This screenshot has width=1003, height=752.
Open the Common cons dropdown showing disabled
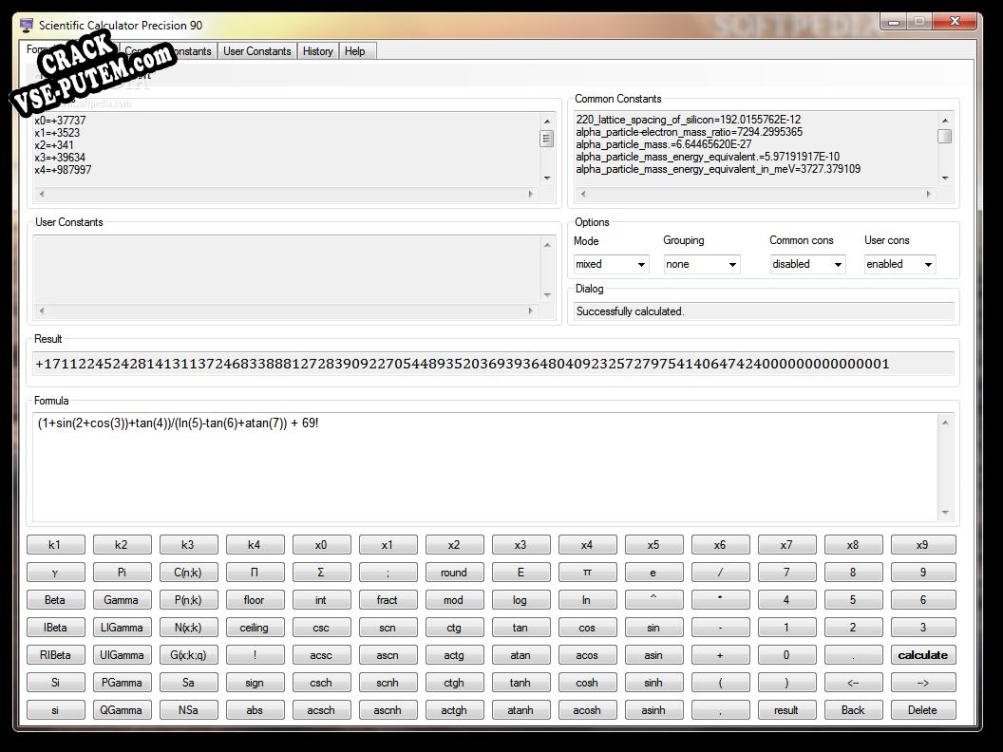807,264
